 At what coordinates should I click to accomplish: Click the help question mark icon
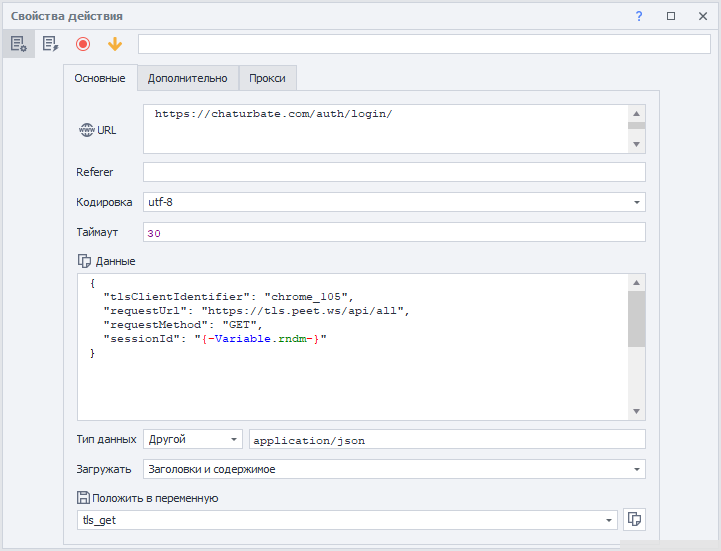(x=639, y=16)
